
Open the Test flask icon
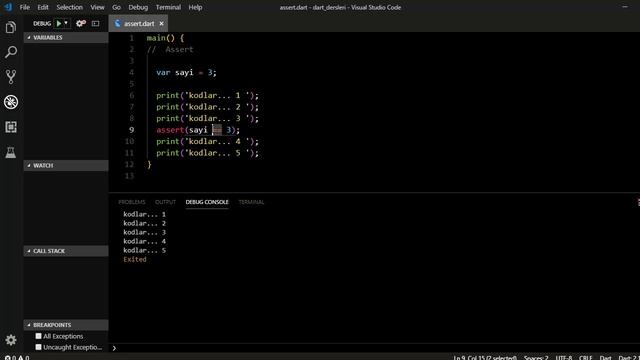coord(11,152)
